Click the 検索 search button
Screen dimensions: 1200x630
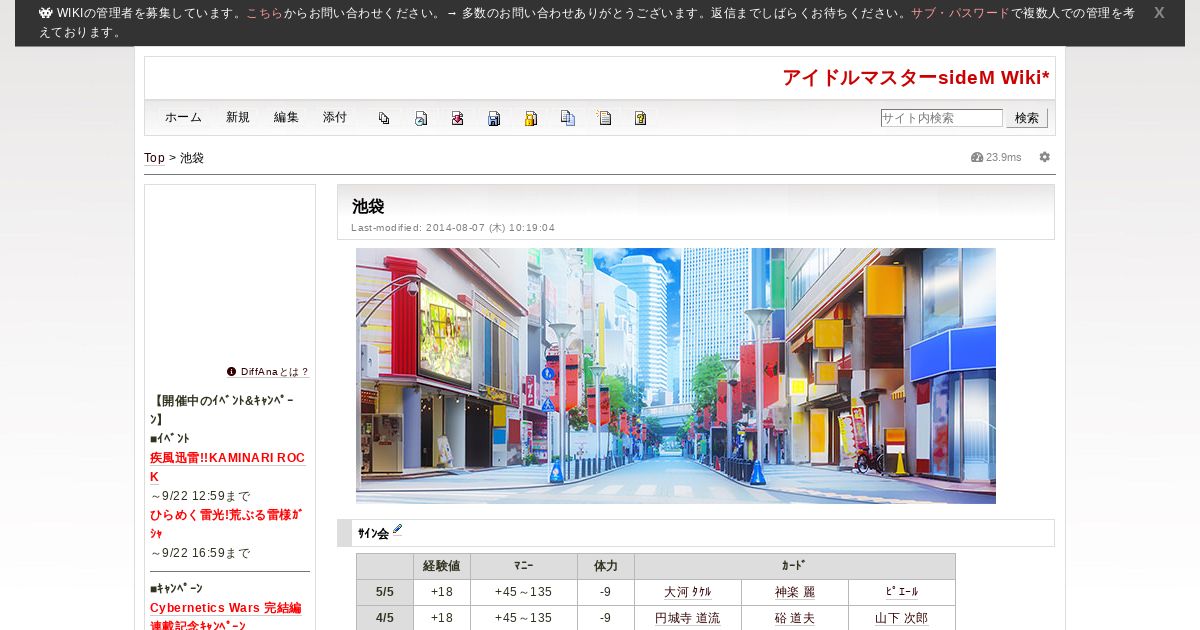click(1027, 118)
